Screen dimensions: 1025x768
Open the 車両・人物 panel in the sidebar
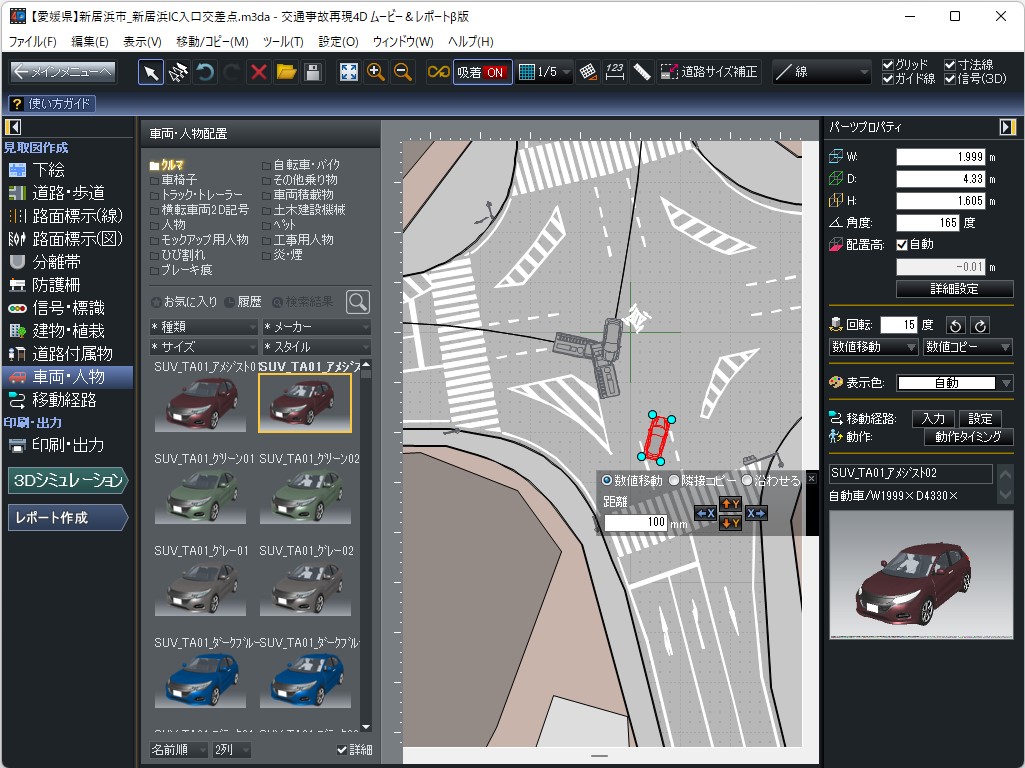coord(65,378)
